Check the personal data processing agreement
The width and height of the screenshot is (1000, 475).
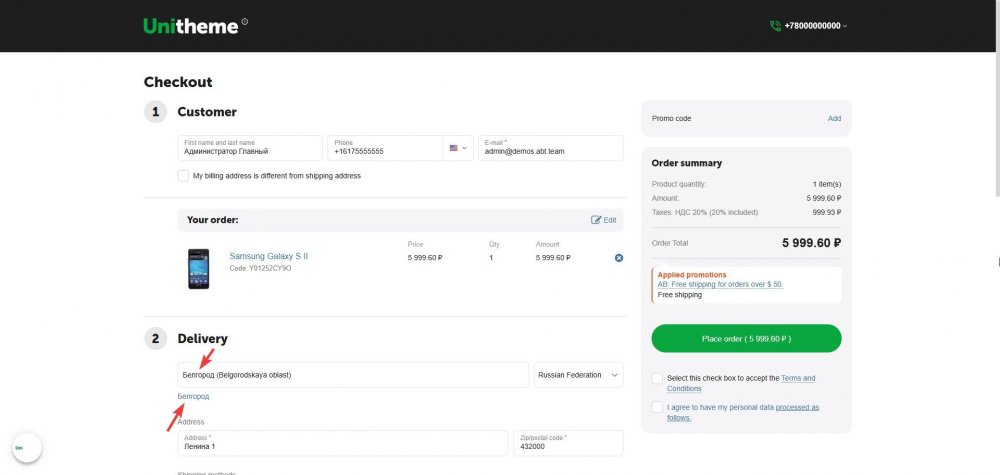(656, 407)
